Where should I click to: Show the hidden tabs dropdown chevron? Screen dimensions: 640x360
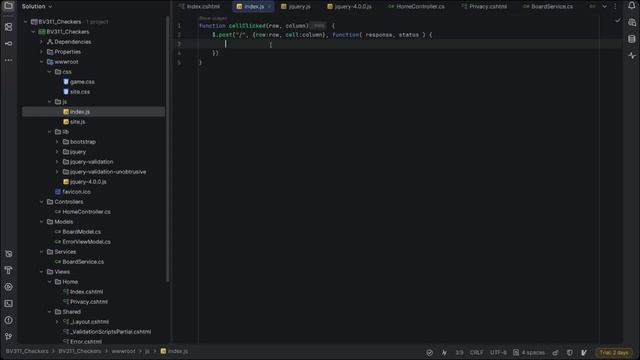point(604,7)
